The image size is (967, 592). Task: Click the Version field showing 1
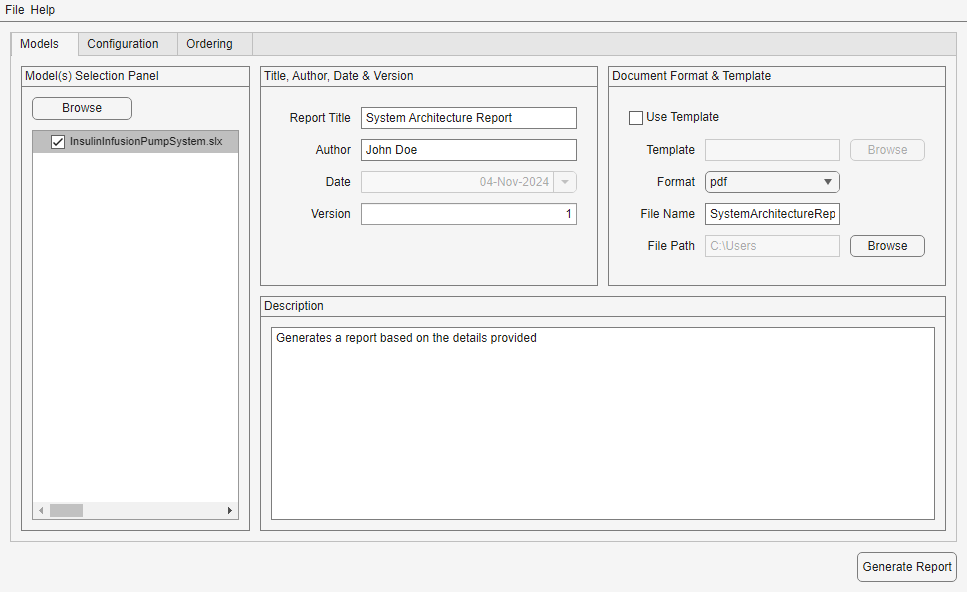coord(468,213)
